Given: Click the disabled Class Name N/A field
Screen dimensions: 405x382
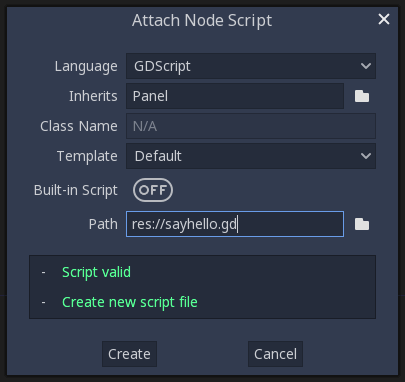Looking at the screenshot, I should click(x=251, y=126).
